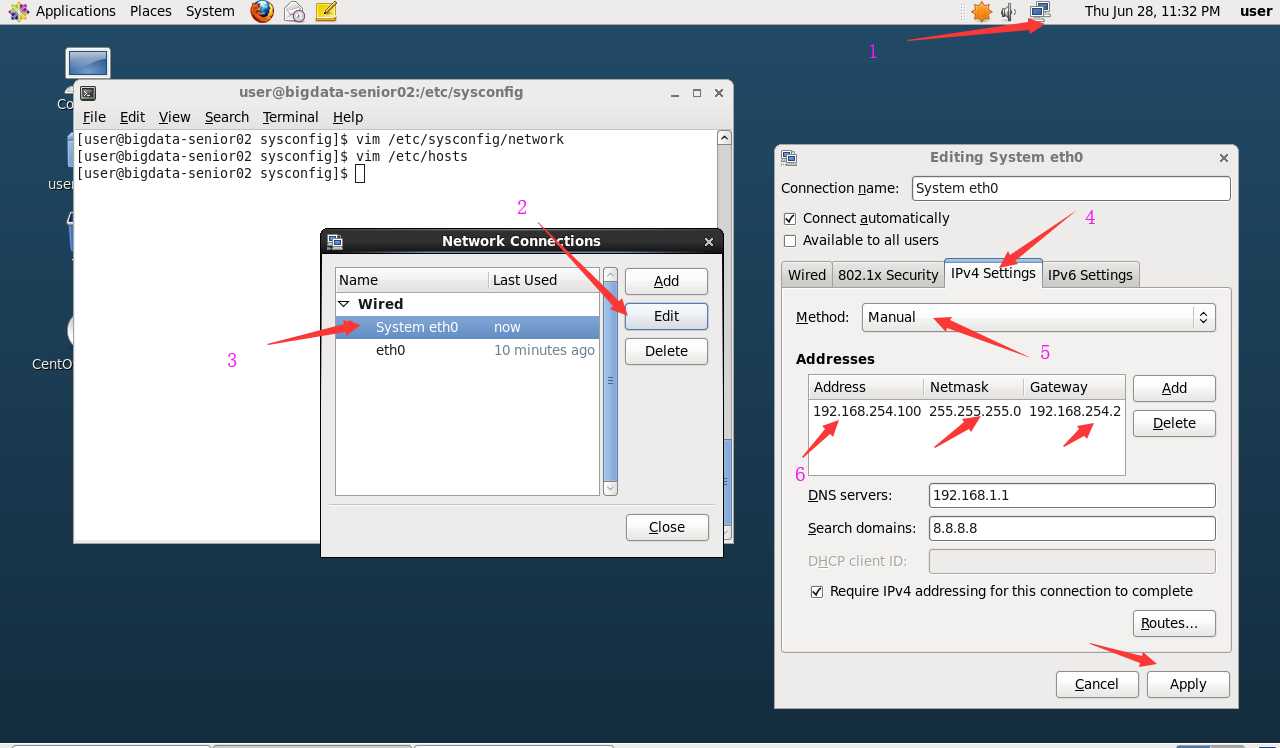Select the IPv4 Settings tab

pyautogui.click(x=993, y=273)
